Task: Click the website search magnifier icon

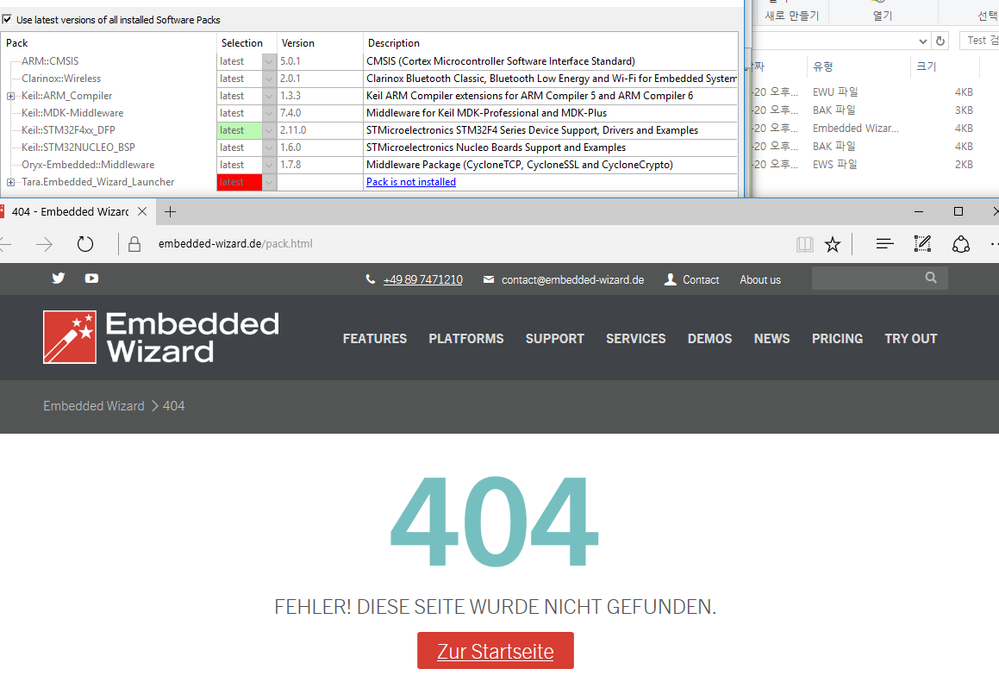Action: tap(931, 278)
